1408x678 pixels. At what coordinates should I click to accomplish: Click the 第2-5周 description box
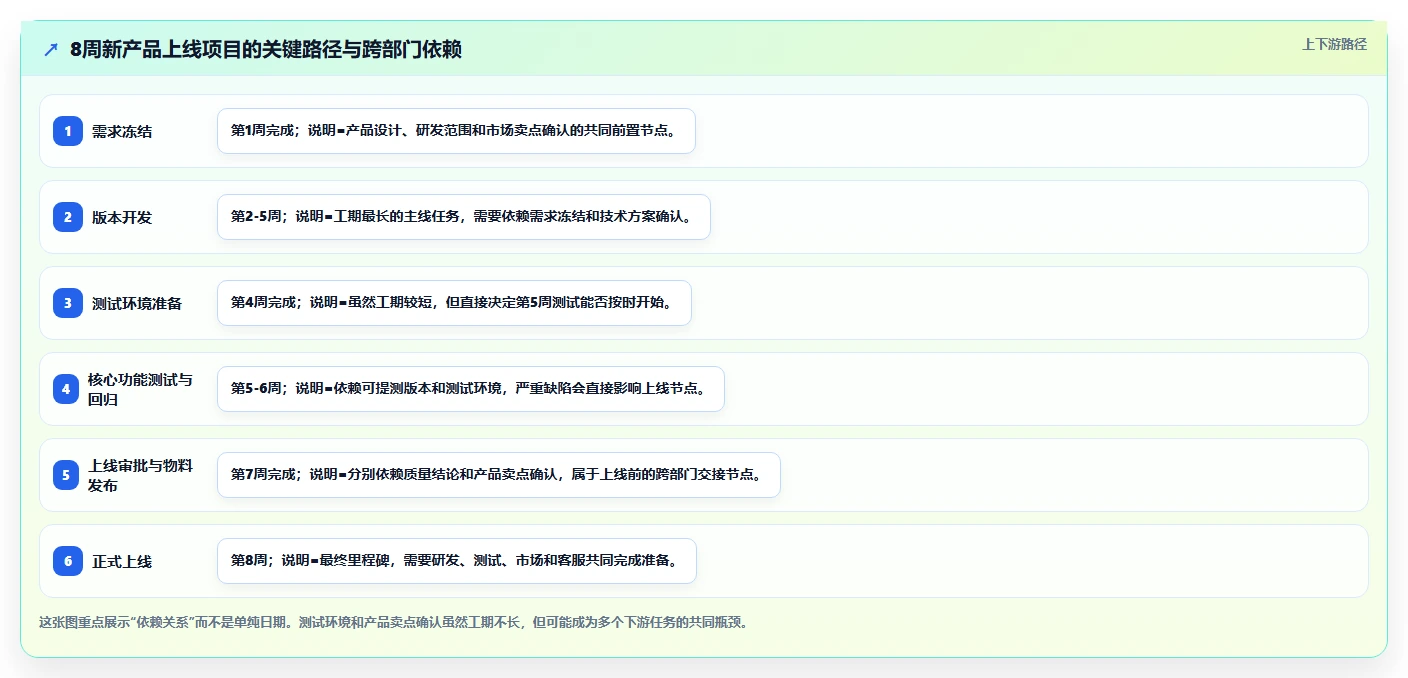click(464, 217)
